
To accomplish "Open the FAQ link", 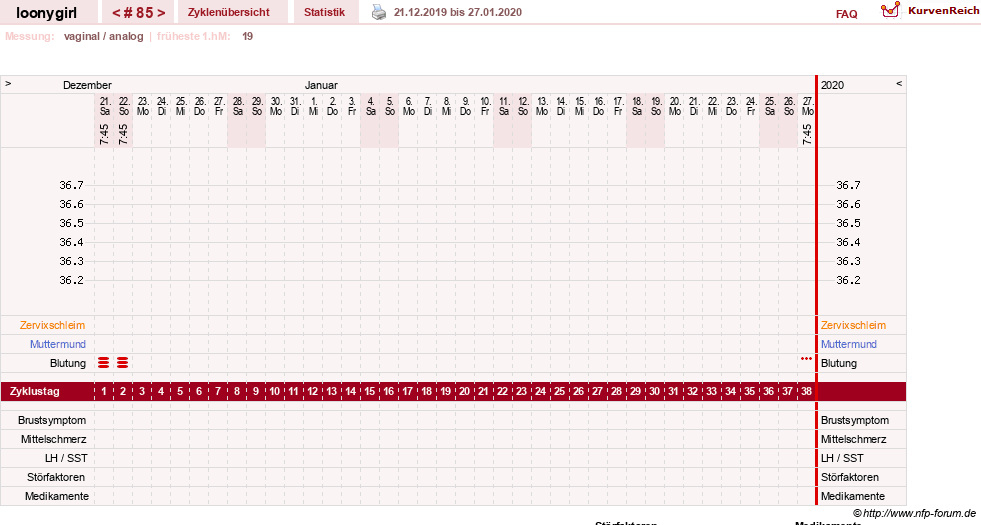I will (x=846, y=14).
